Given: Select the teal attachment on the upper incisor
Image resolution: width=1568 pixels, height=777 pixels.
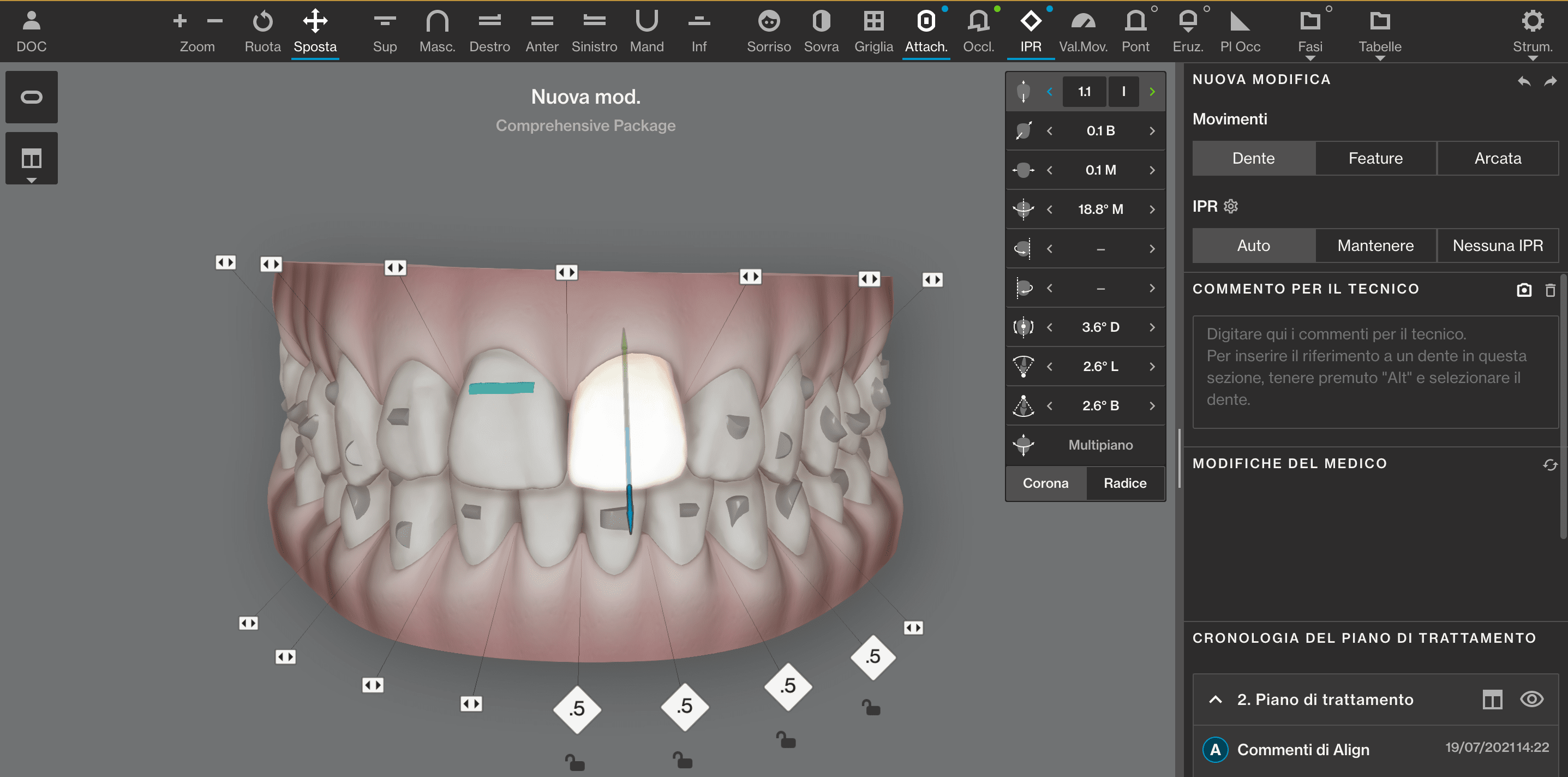Looking at the screenshot, I should click(x=501, y=387).
